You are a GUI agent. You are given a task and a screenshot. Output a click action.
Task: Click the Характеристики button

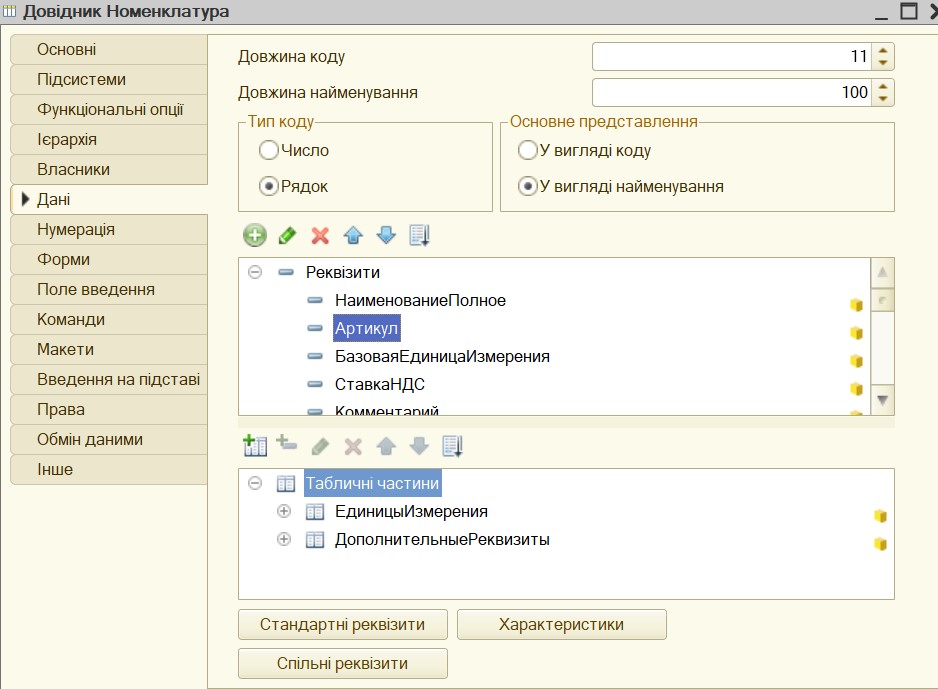click(562, 624)
